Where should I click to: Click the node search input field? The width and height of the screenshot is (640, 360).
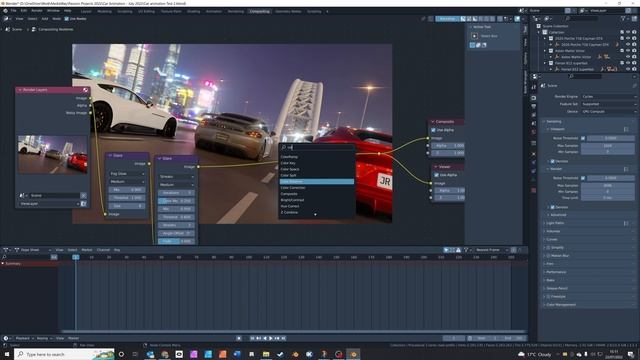[317, 147]
